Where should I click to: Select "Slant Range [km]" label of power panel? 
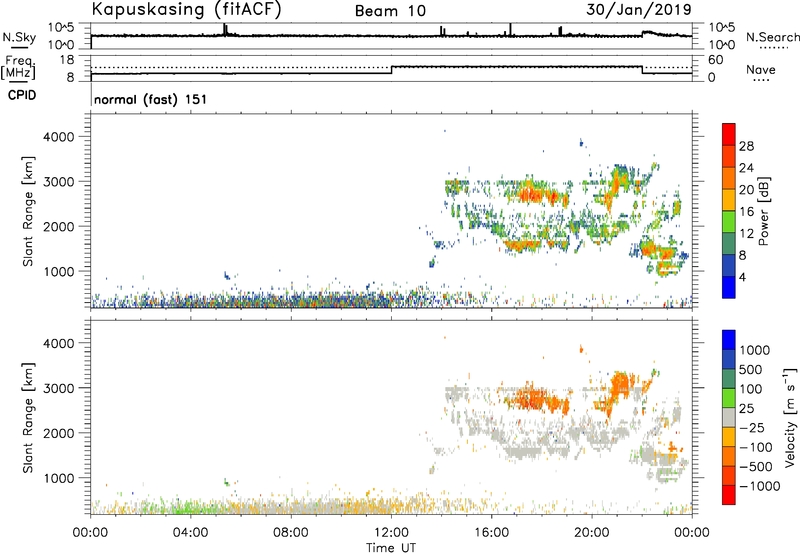point(28,211)
